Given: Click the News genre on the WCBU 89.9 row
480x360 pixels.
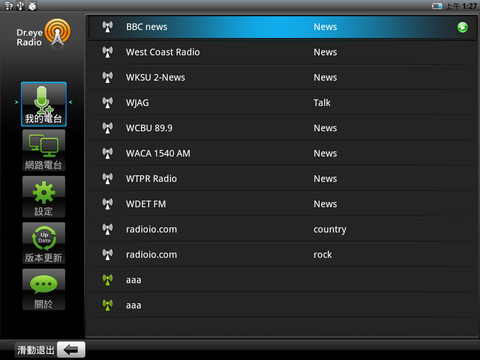Looking at the screenshot, I should pyautogui.click(x=325, y=128).
